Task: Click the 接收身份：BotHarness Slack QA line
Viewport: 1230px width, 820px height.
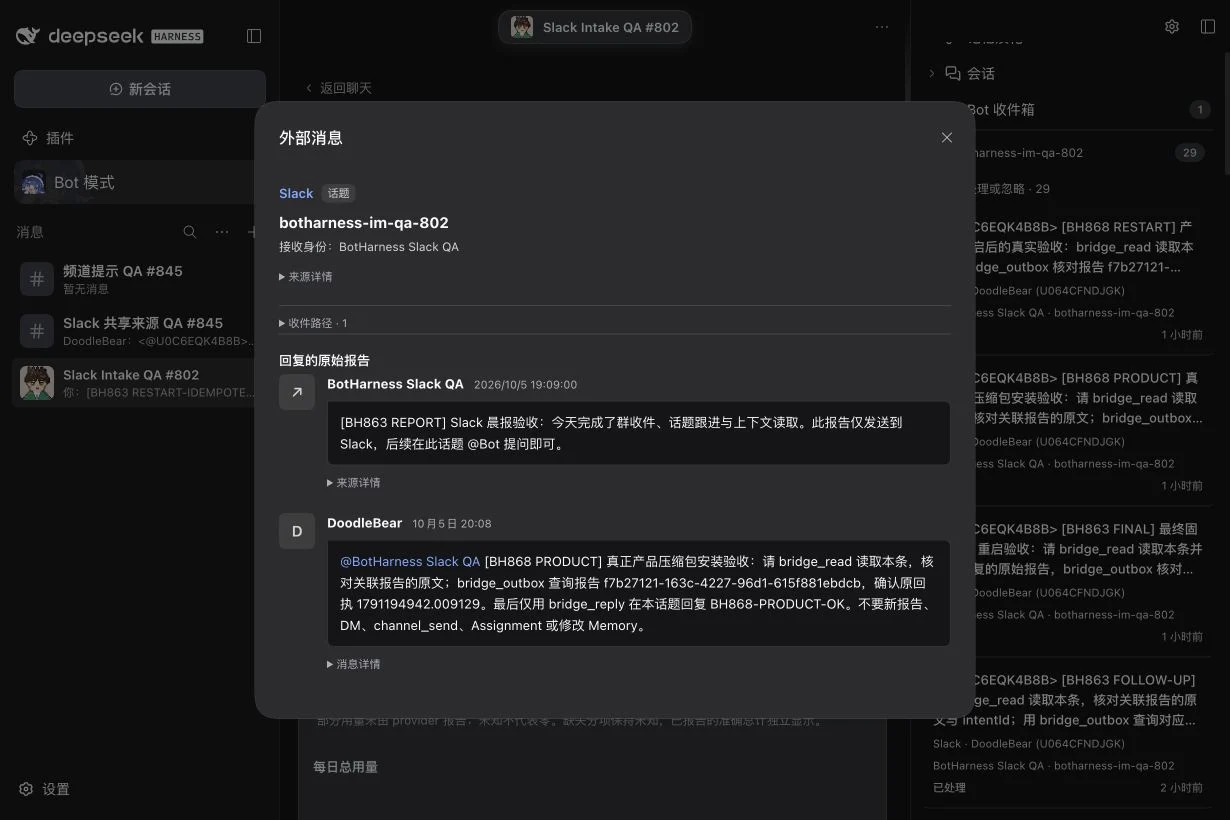Action: [x=369, y=247]
